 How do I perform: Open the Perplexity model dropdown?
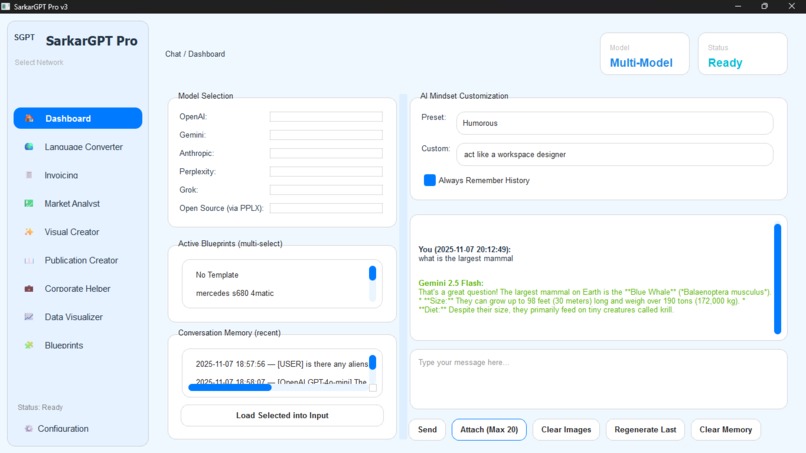click(x=326, y=171)
